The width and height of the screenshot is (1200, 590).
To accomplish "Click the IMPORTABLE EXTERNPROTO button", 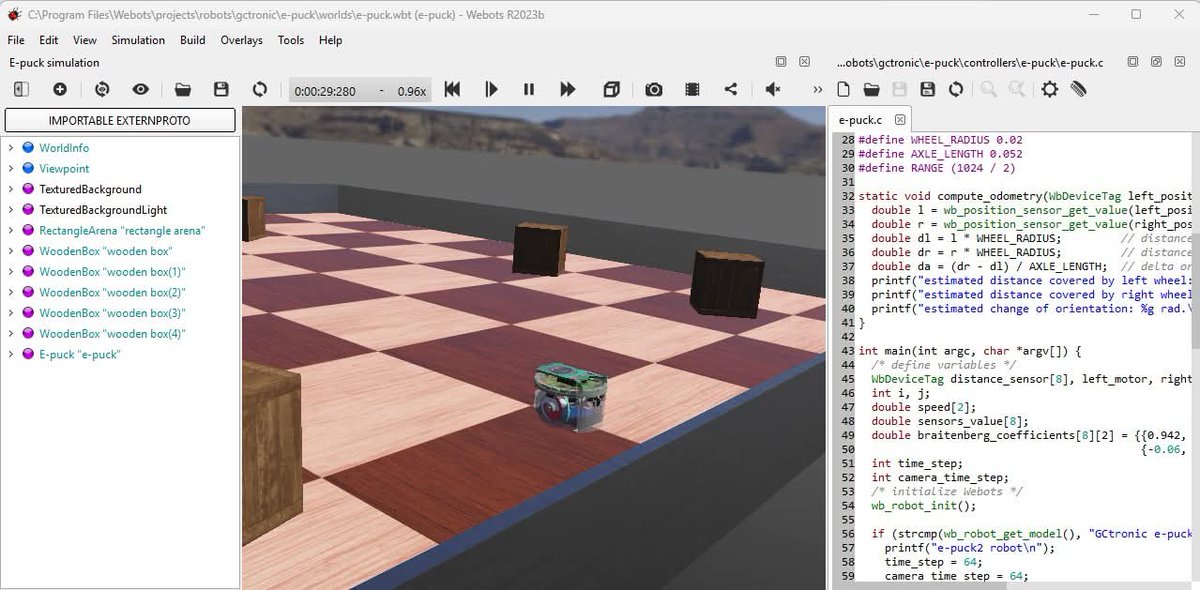I will [120, 120].
